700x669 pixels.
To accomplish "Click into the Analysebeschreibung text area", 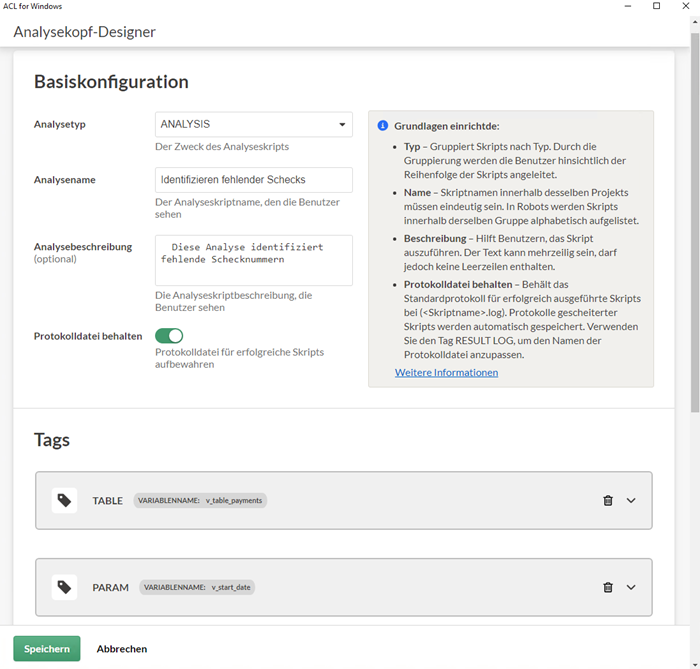I will [254, 260].
